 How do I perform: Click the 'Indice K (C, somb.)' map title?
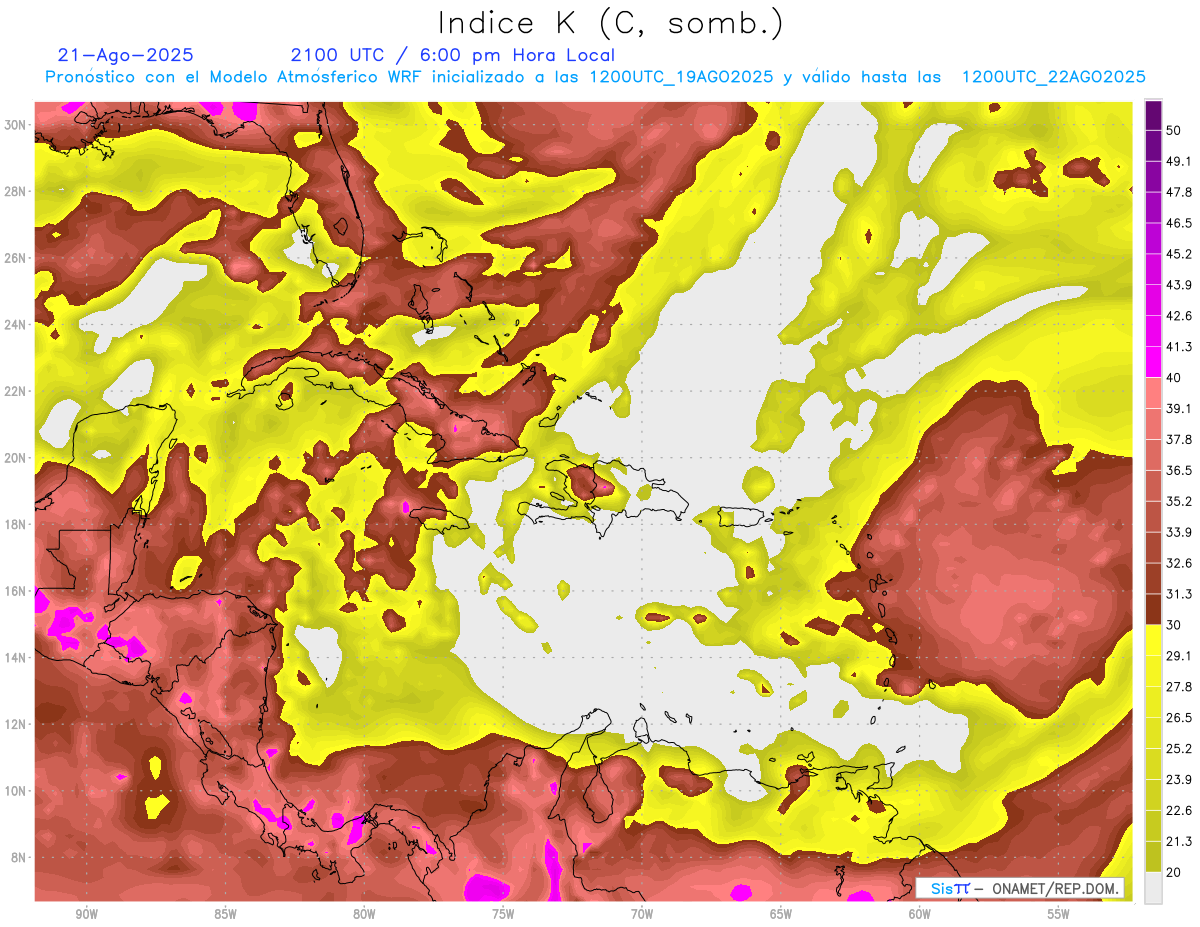click(611, 24)
